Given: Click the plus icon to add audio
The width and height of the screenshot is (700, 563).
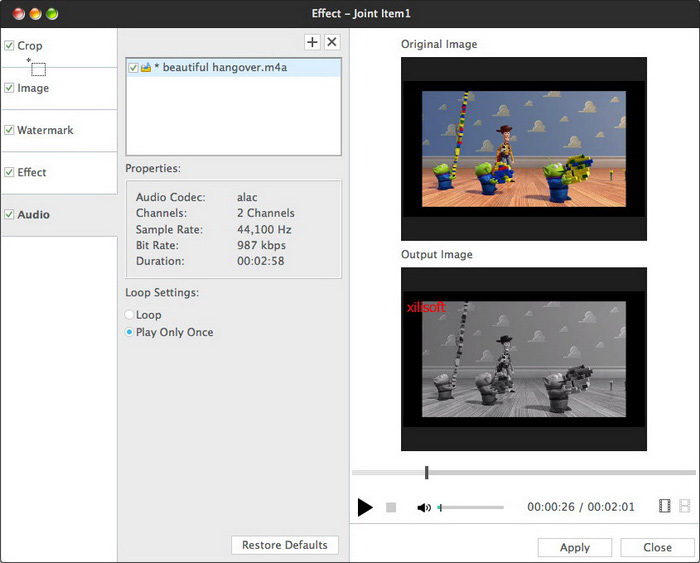Looking at the screenshot, I should click(x=312, y=42).
